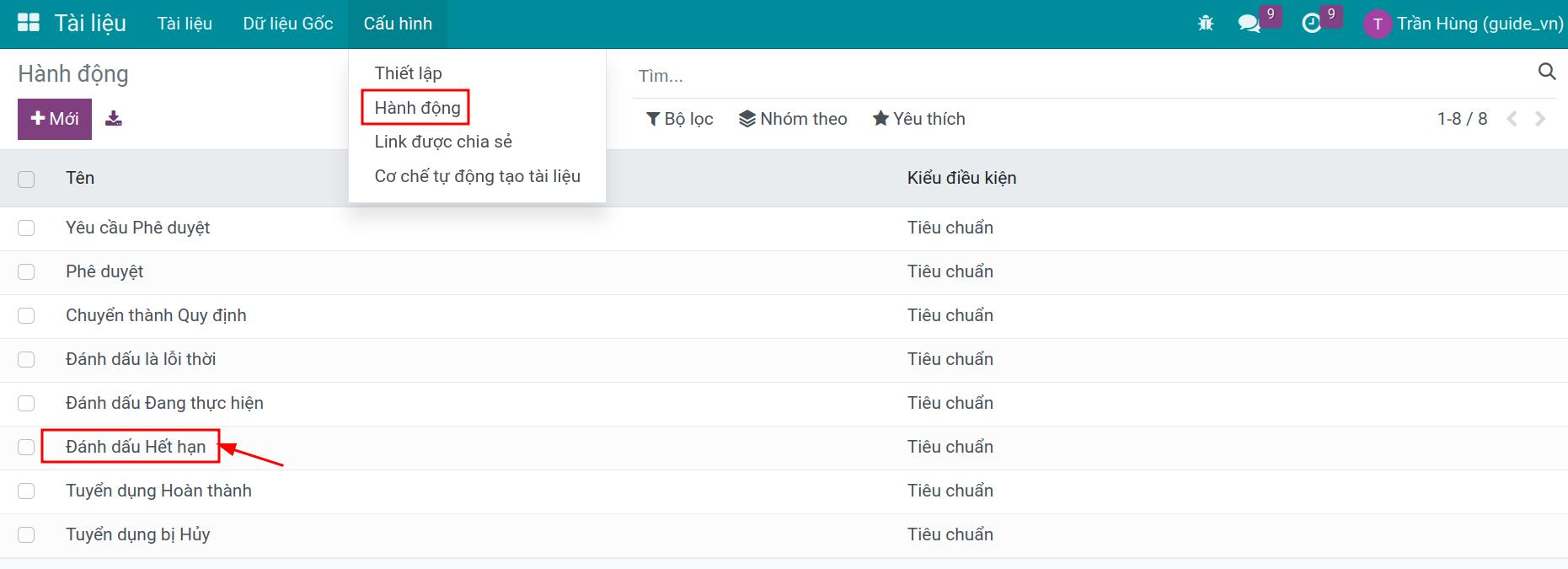Go to next page arrow

(x=1540, y=119)
